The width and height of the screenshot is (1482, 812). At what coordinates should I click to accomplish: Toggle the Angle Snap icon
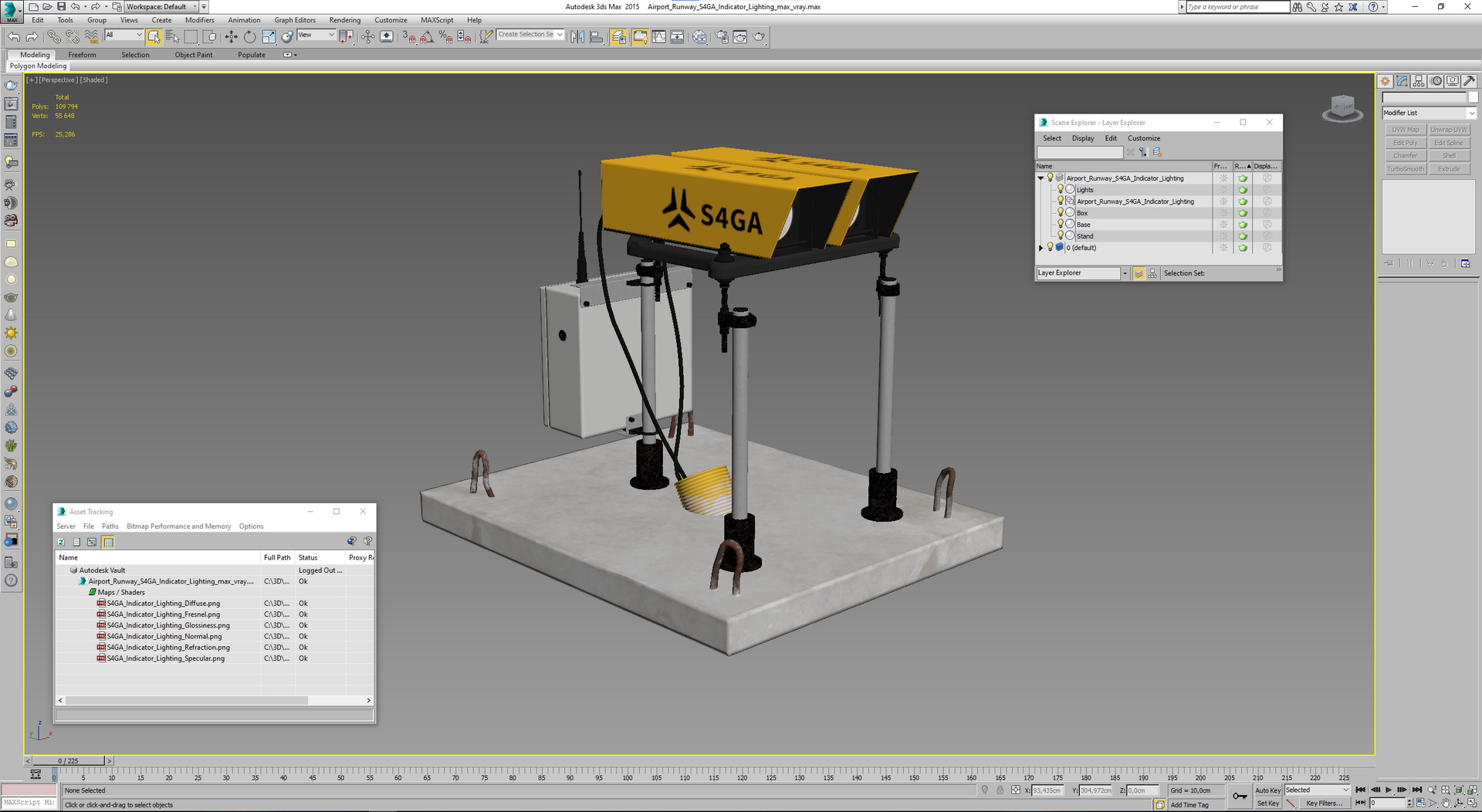point(427,37)
